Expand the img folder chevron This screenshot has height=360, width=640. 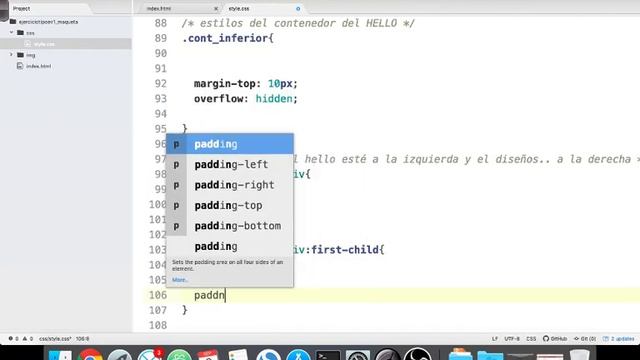[11, 54]
